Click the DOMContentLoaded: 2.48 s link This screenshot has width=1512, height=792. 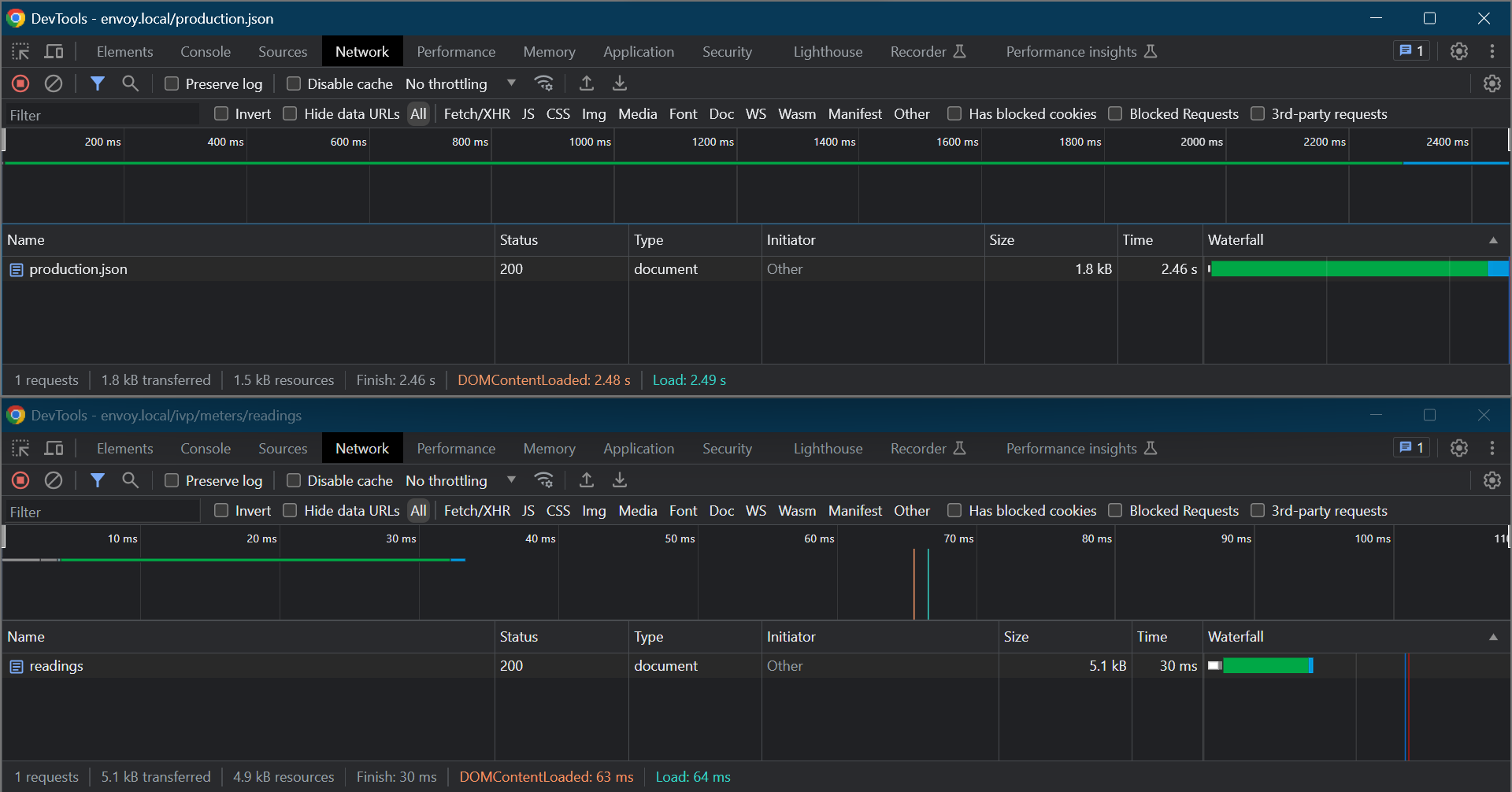point(543,379)
